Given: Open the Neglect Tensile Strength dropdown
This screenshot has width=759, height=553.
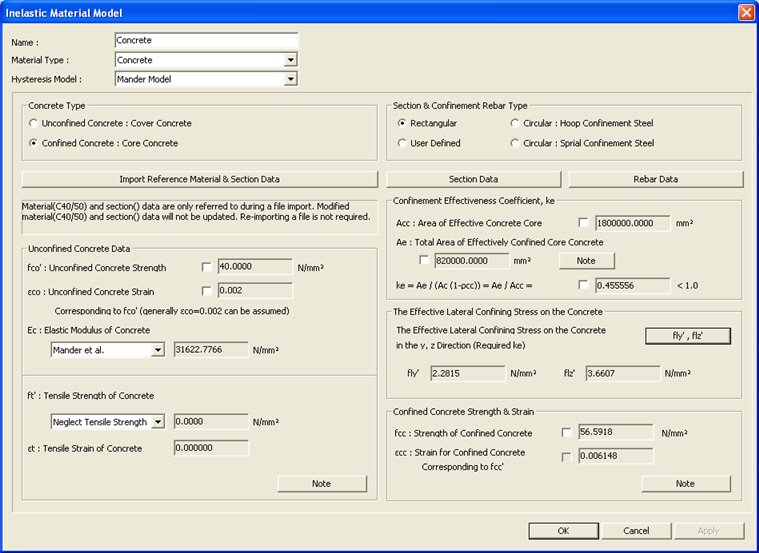Looking at the screenshot, I should point(158,422).
